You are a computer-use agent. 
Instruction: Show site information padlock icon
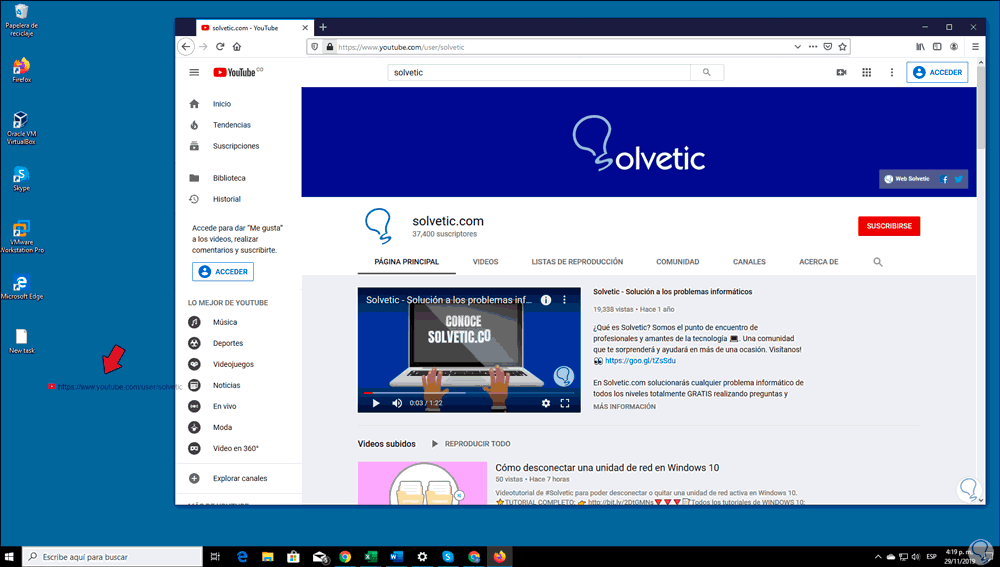[x=330, y=47]
